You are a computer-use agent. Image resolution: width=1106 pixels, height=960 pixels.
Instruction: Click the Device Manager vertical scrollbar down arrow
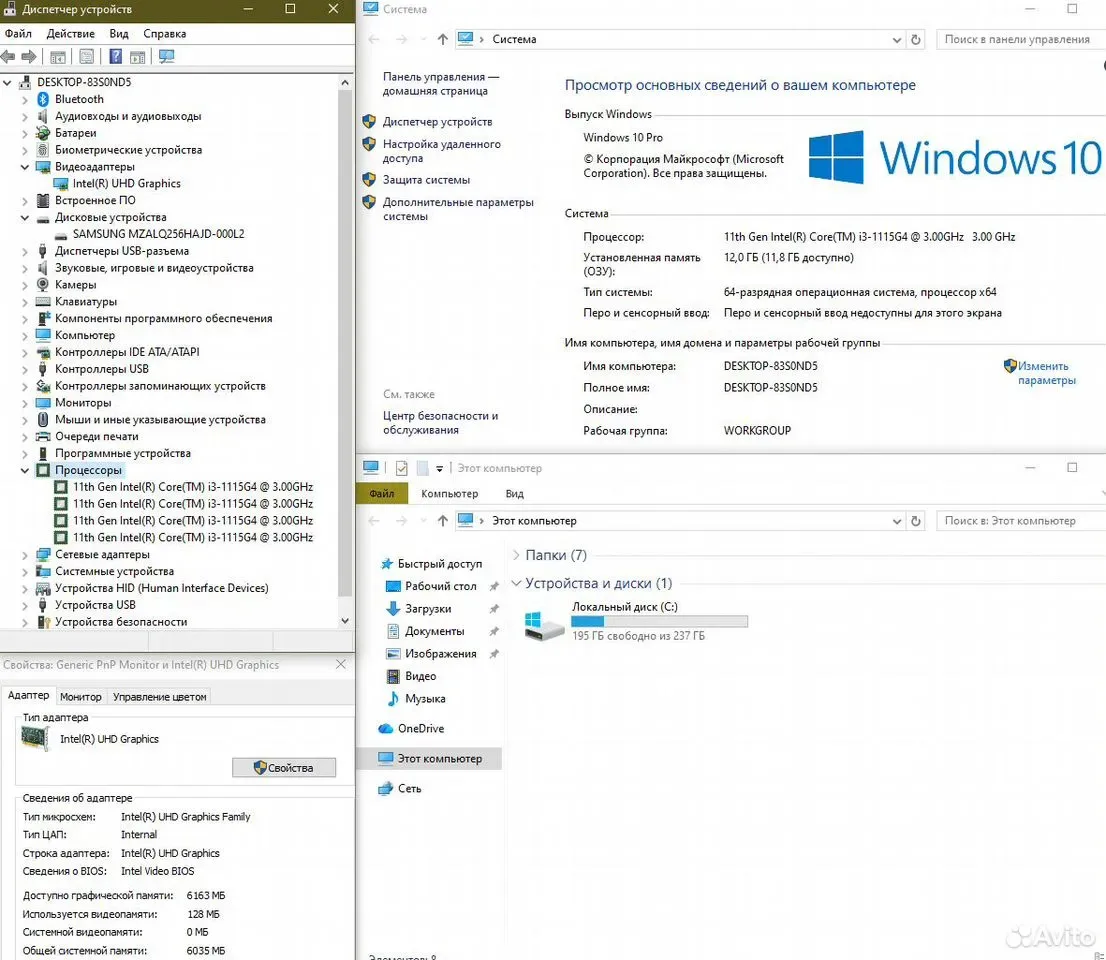click(x=345, y=621)
